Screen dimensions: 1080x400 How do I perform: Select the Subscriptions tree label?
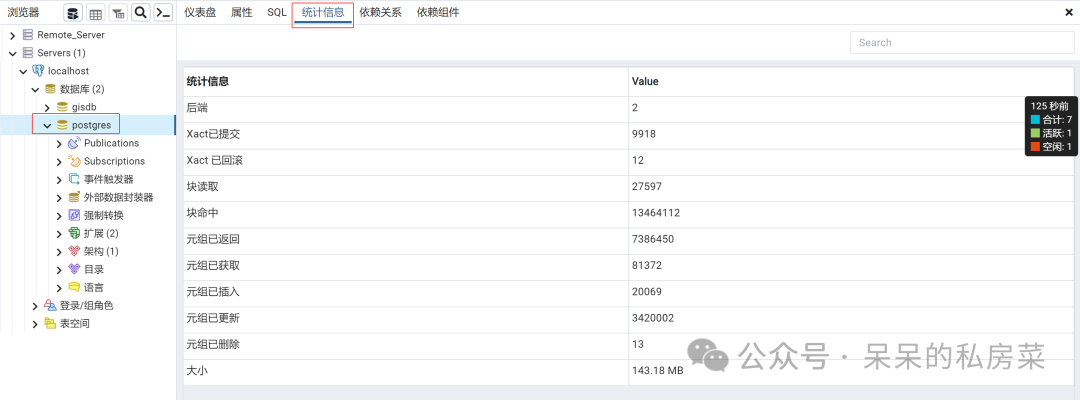click(114, 161)
